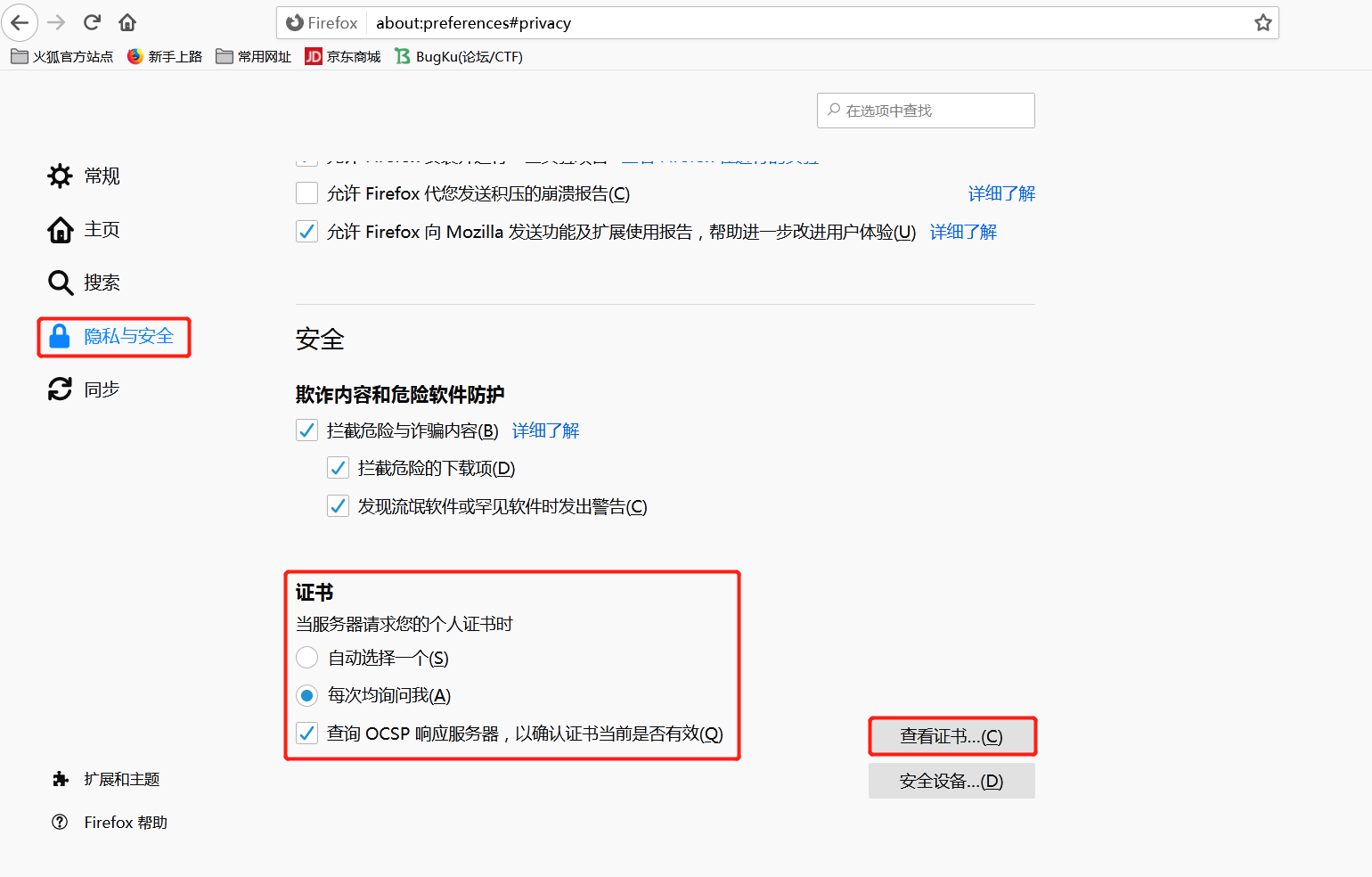Click the Firefox 帮助 question icon

[x=59, y=822]
